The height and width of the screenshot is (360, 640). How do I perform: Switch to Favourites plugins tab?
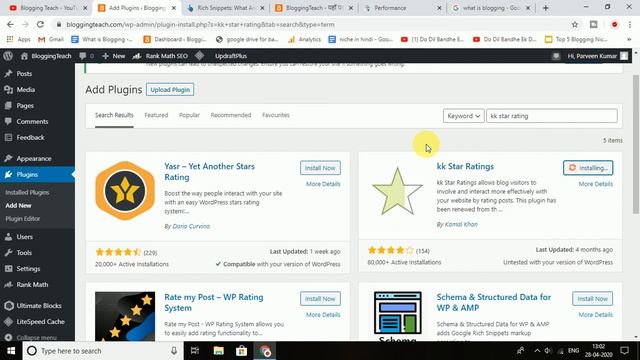click(x=276, y=116)
